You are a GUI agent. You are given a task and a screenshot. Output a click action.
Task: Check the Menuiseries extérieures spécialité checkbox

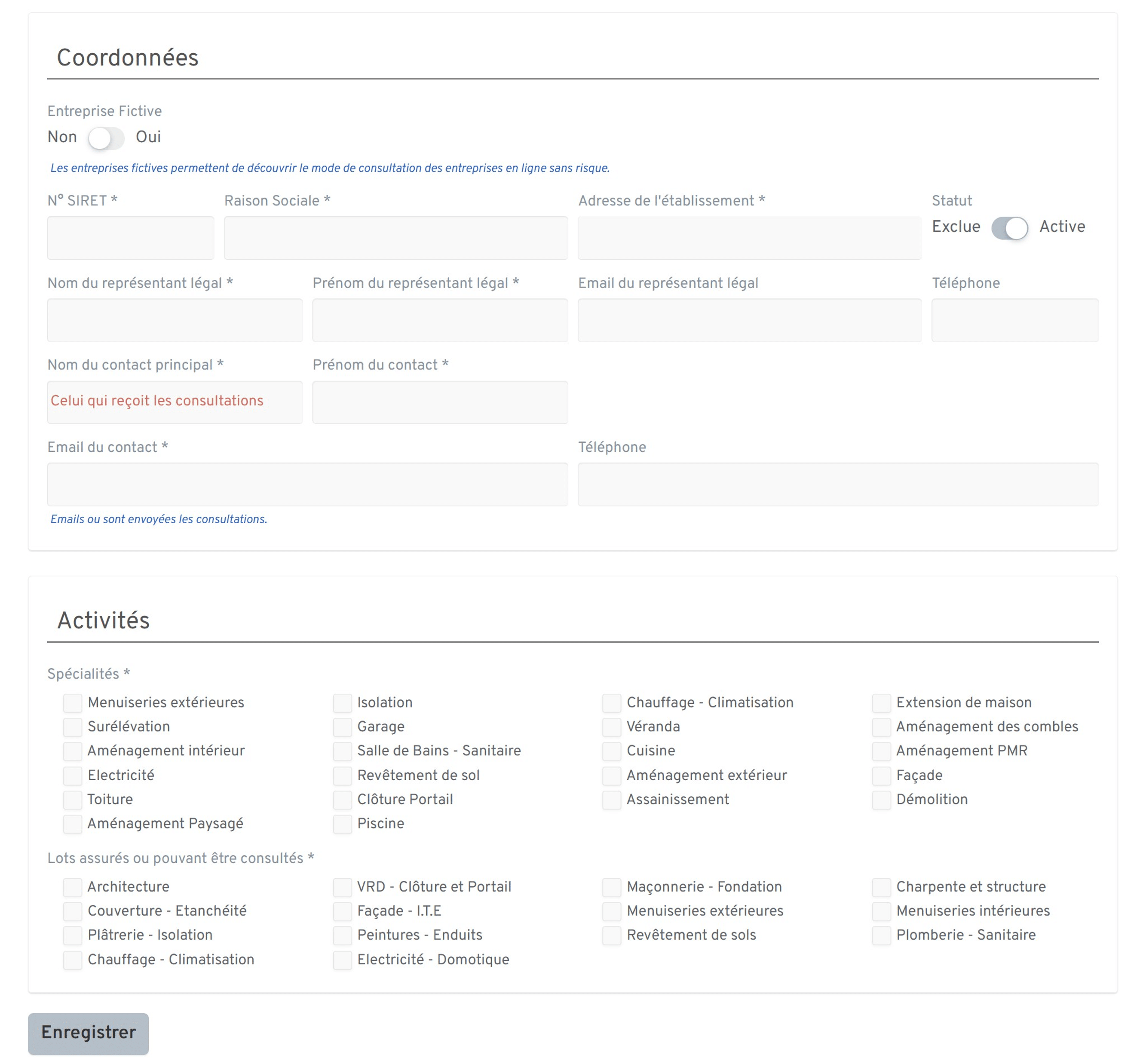click(73, 703)
